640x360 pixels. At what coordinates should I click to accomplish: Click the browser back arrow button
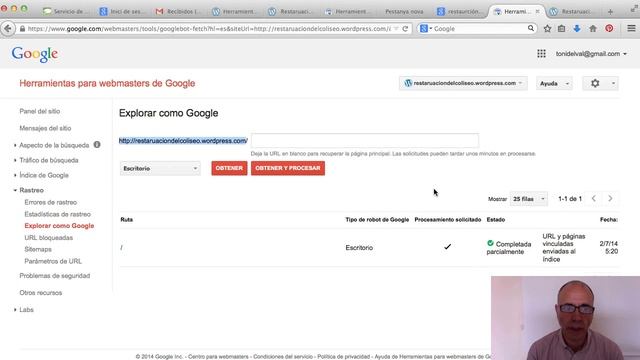[x=8, y=29]
